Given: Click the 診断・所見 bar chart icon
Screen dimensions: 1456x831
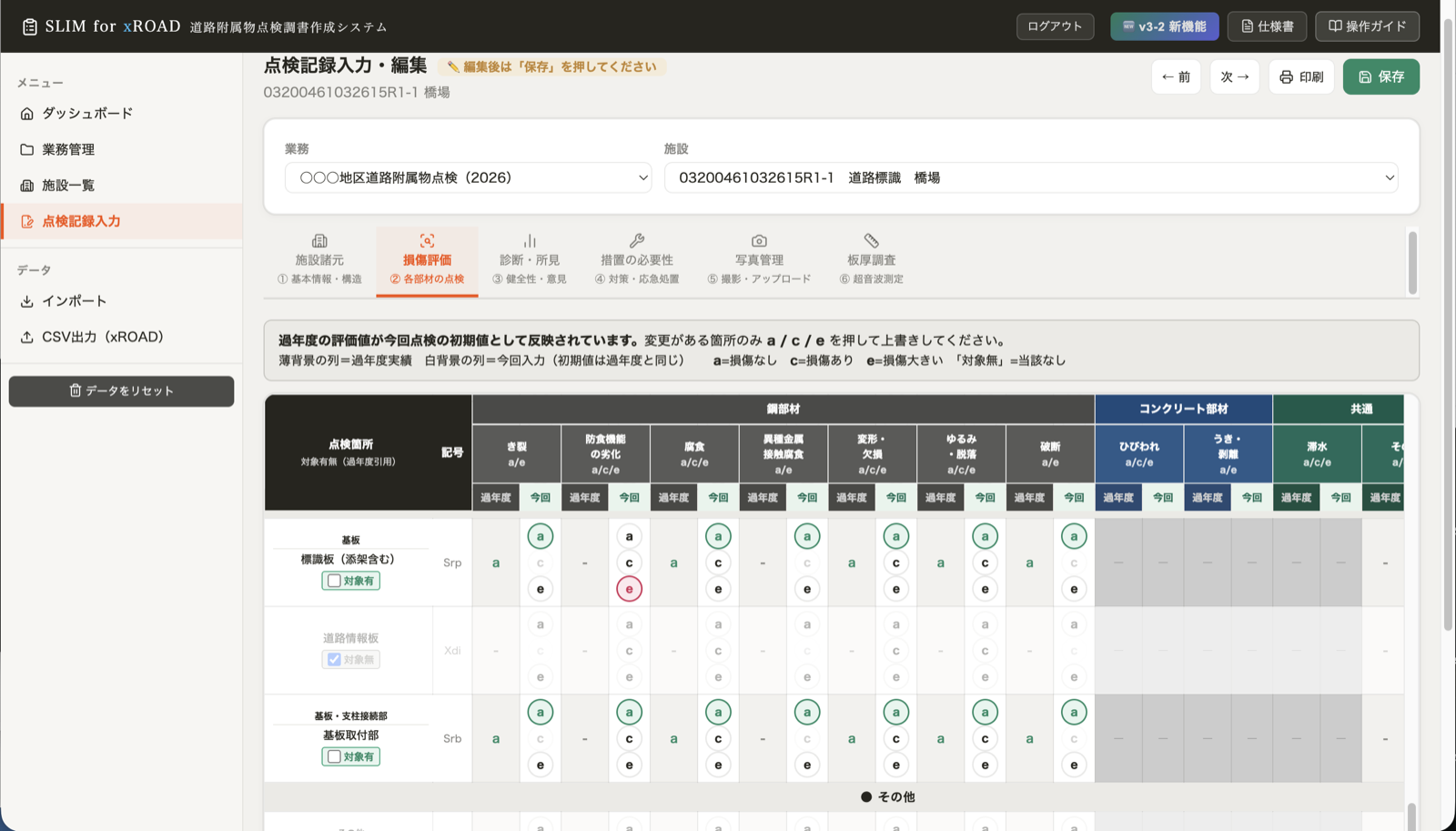Looking at the screenshot, I should click(530, 241).
